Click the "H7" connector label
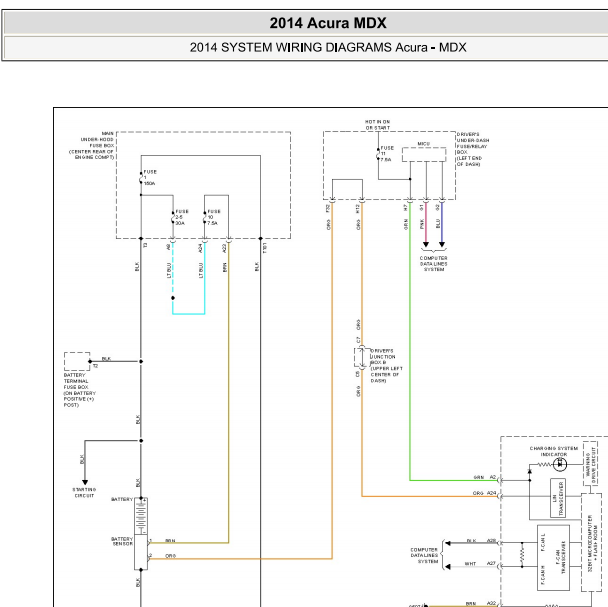This screenshot has height=607, width=608. point(406,208)
